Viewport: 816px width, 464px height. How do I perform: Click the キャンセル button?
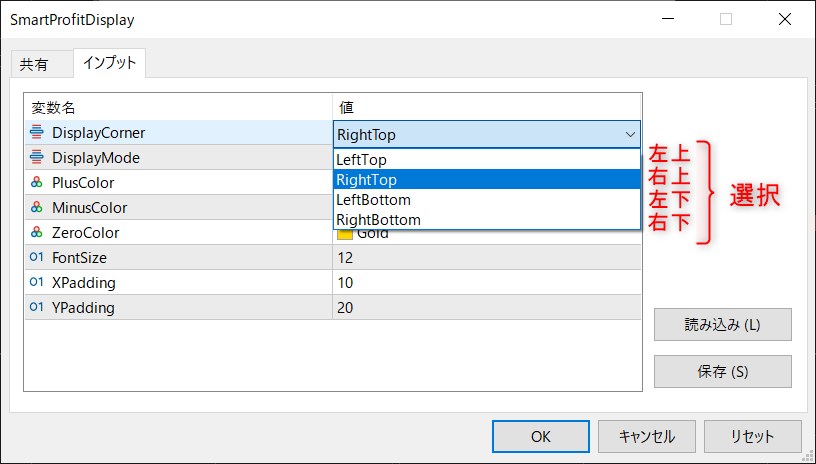(646, 436)
